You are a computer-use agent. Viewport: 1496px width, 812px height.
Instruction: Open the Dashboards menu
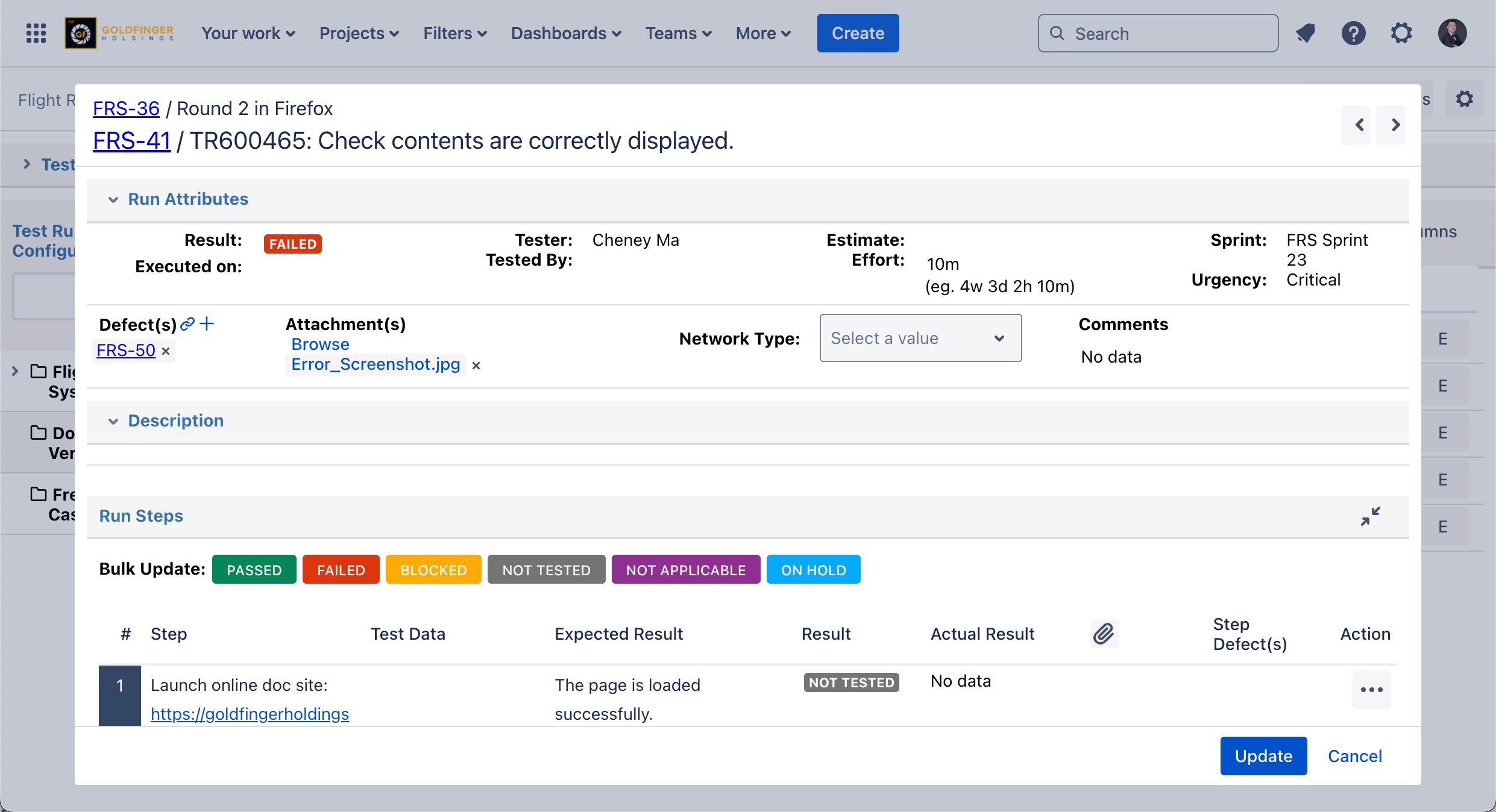[565, 33]
